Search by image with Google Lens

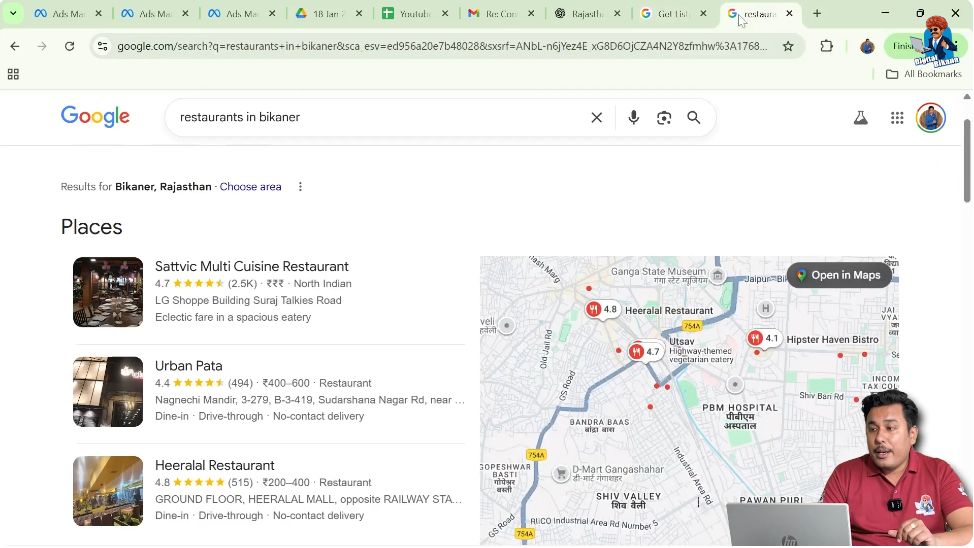pyautogui.click(x=663, y=117)
